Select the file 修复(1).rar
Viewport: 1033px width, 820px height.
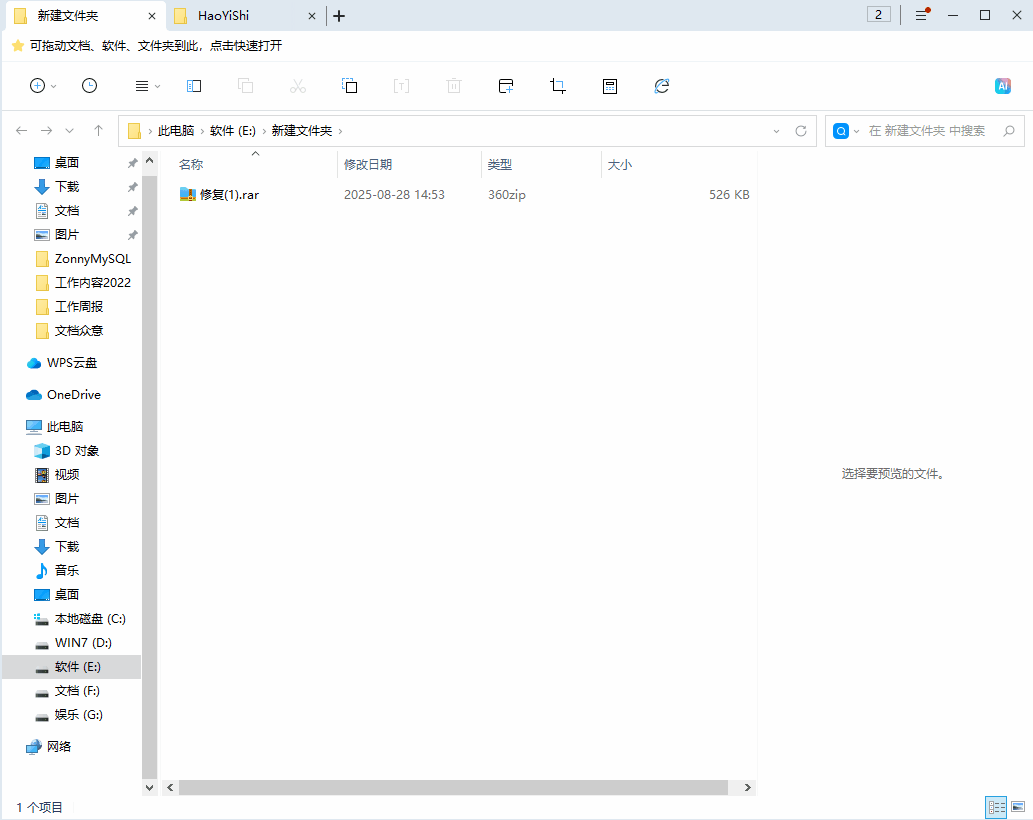tap(219, 194)
